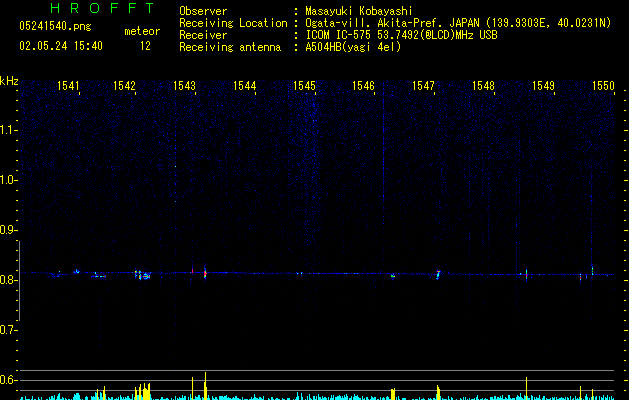This screenshot has width=629, height=400.
Task: Click the 1548 time marker
Action: (483, 86)
